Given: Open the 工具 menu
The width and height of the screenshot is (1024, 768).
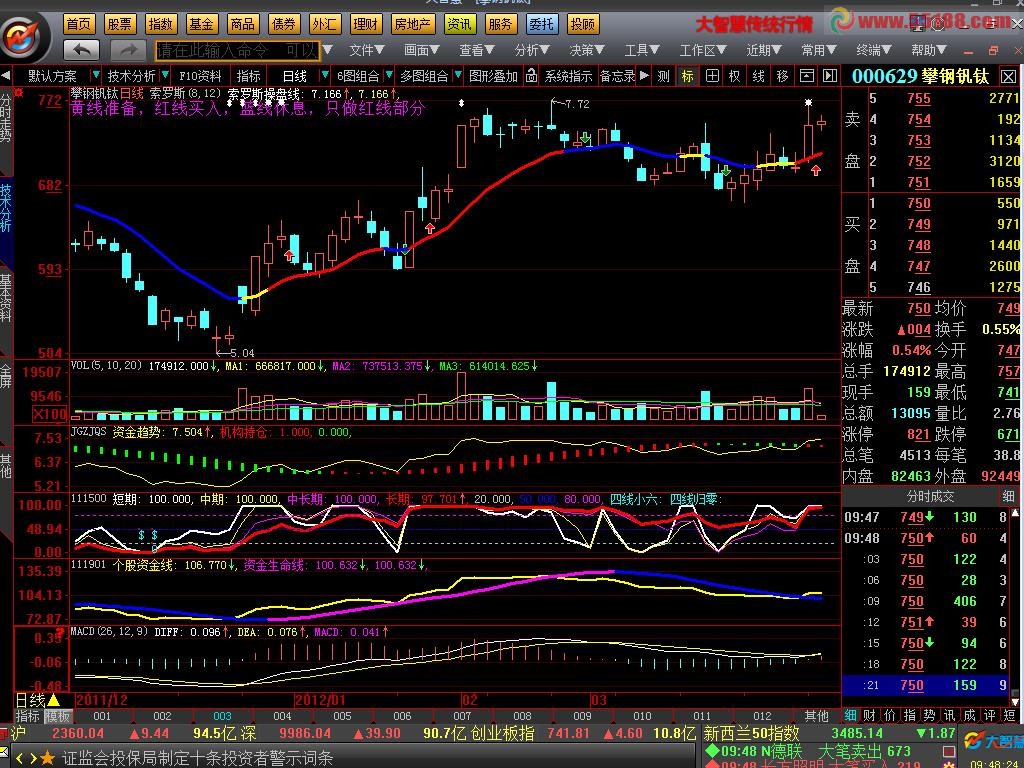Looking at the screenshot, I should click(x=642, y=50).
